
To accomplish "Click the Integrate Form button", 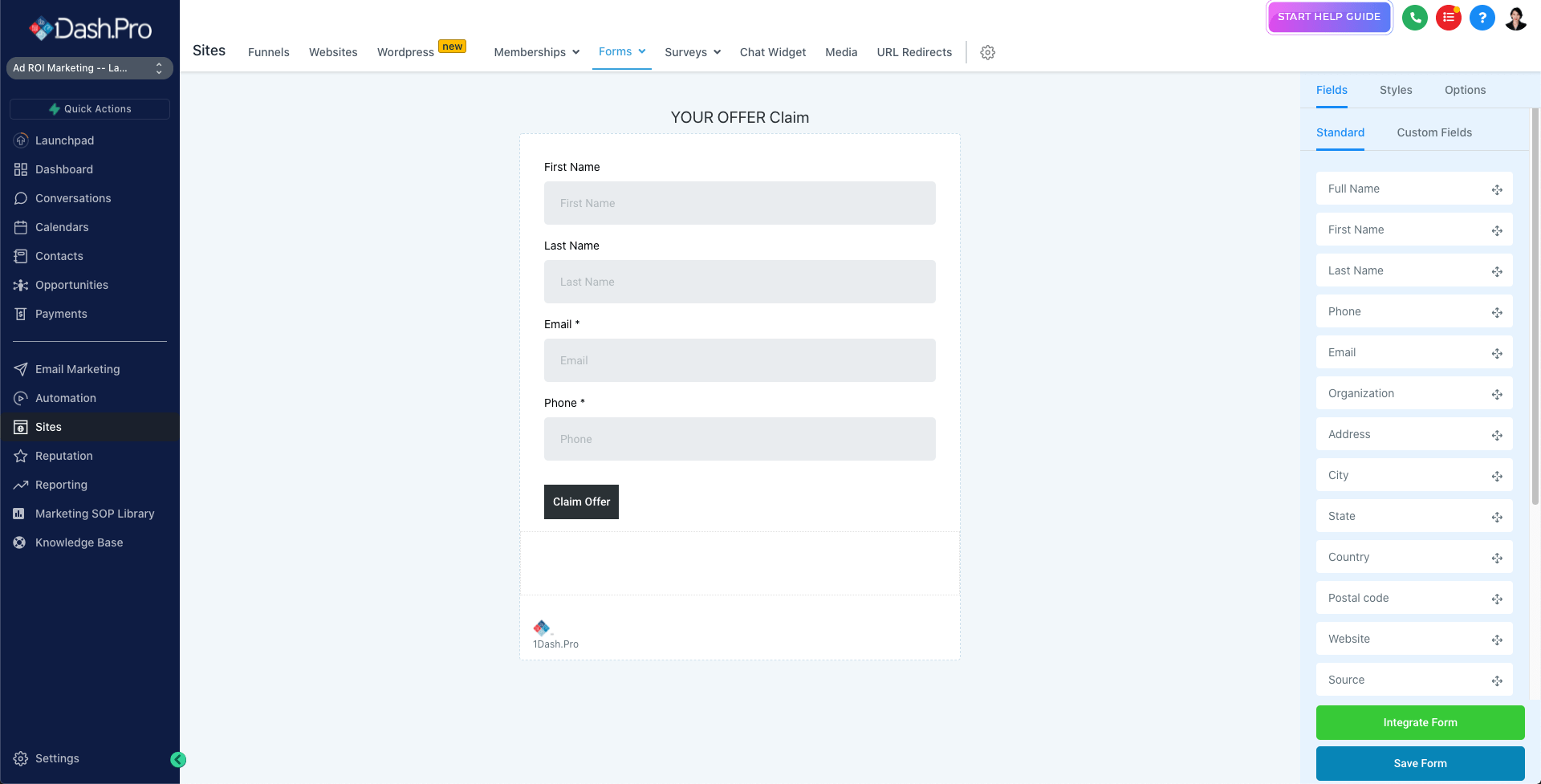I will [1420, 722].
